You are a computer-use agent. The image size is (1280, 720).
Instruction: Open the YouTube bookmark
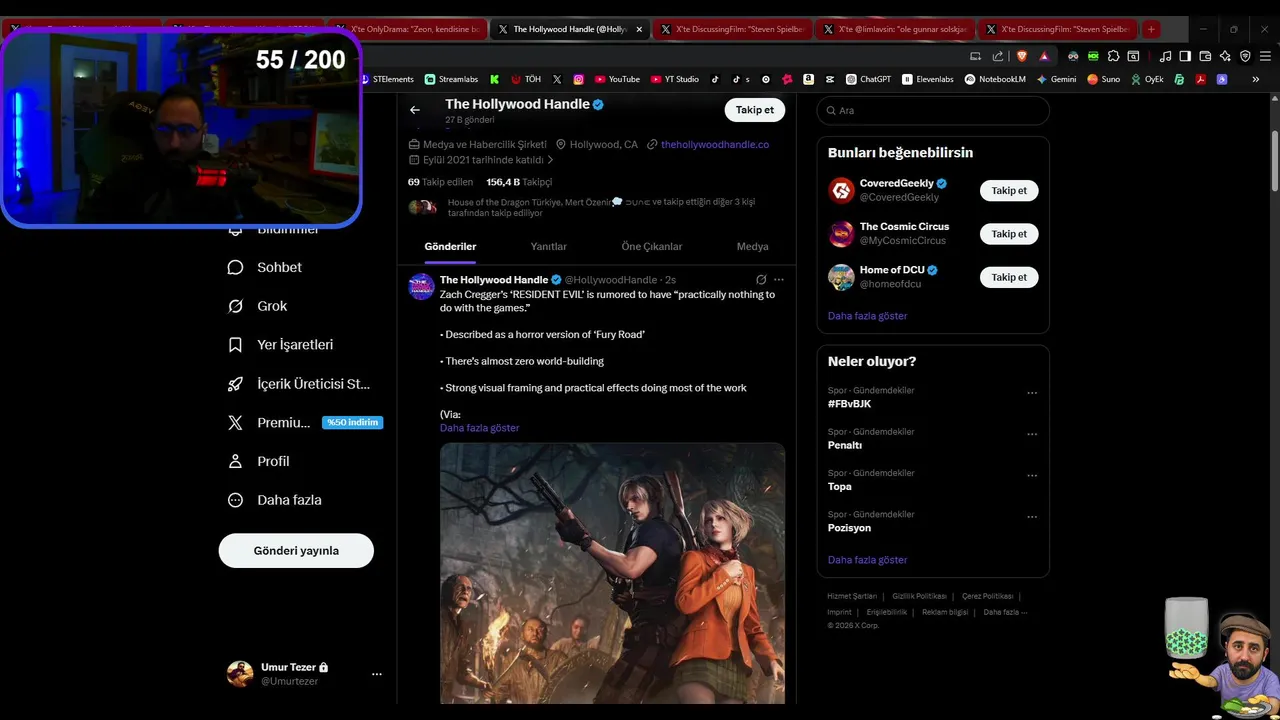point(617,79)
